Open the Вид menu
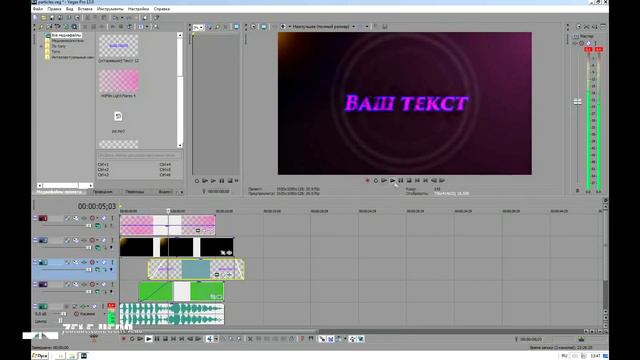This screenshot has height=360, width=640. click(x=70, y=9)
